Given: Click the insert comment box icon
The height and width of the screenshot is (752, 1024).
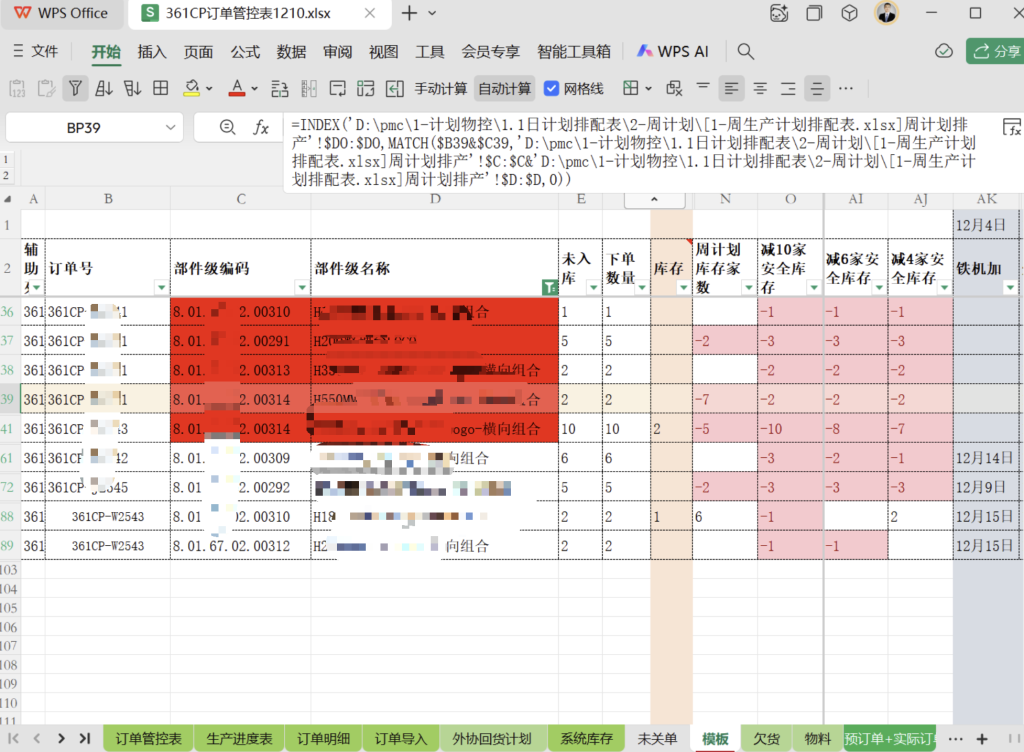Looking at the screenshot, I should (338, 88).
